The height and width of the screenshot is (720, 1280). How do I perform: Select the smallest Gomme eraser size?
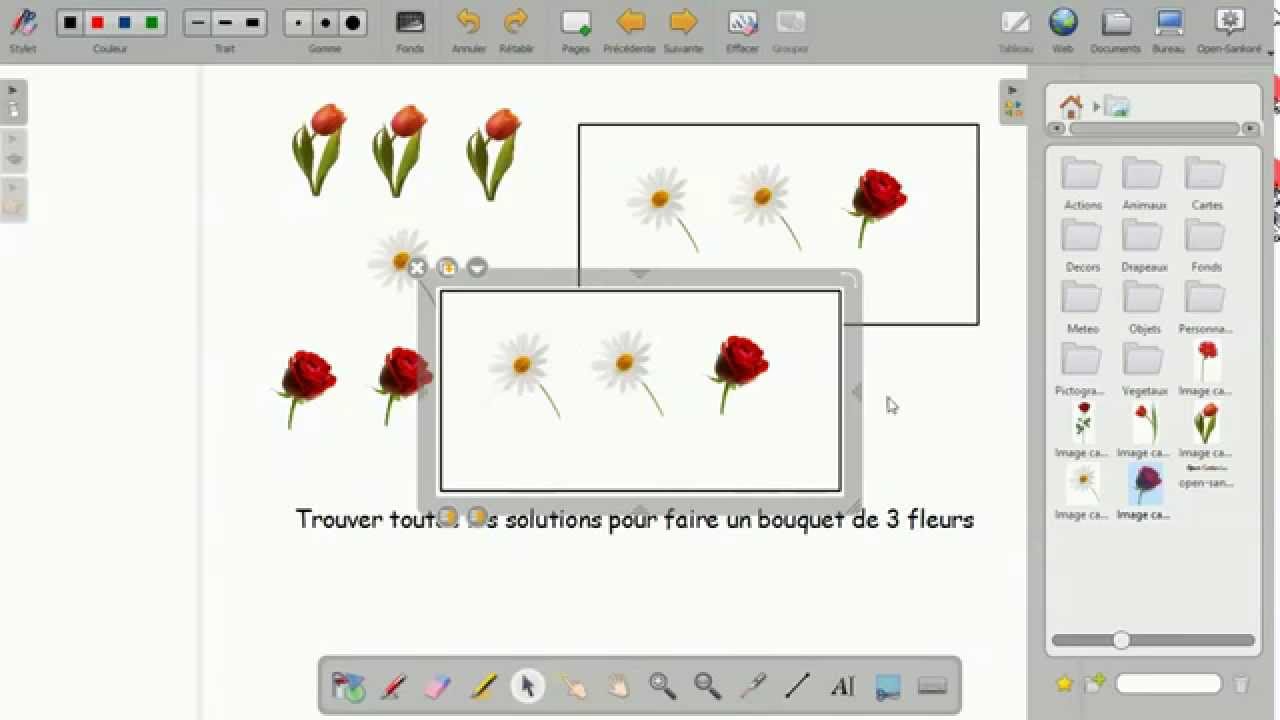[298, 23]
